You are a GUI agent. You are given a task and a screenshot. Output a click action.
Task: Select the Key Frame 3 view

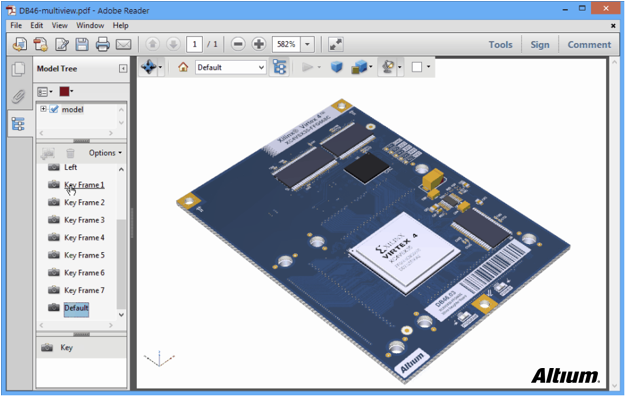[84, 220]
